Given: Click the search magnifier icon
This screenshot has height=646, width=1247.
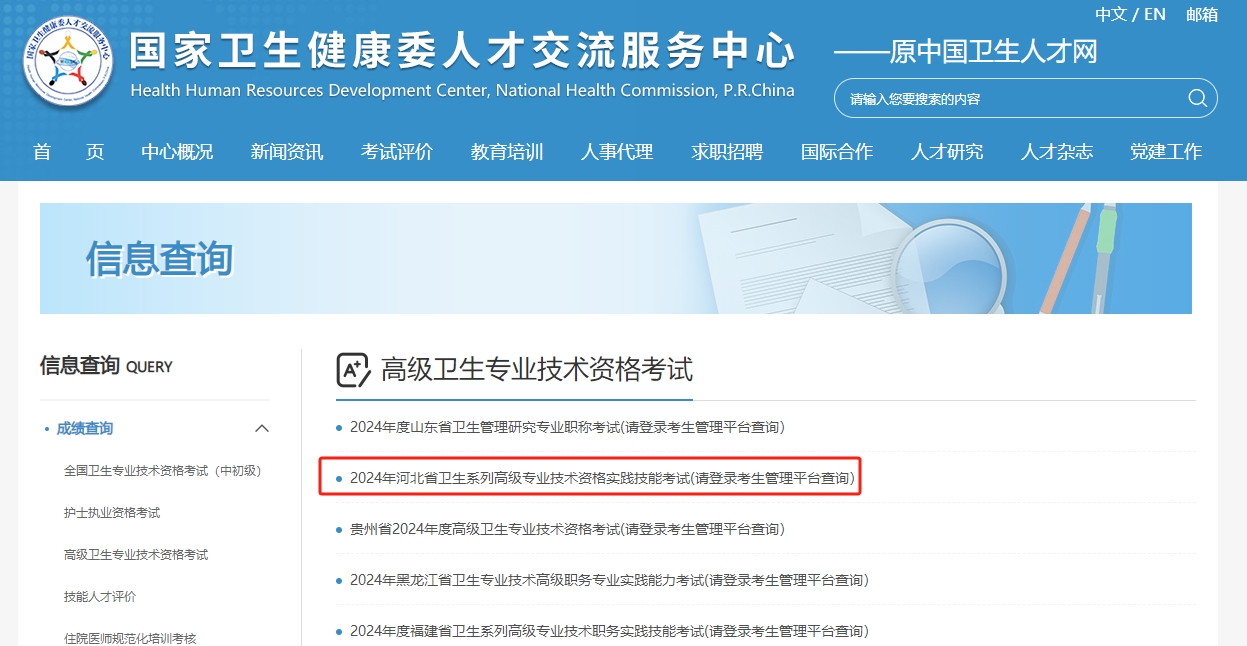Looking at the screenshot, I should (x=1197, y=98).
